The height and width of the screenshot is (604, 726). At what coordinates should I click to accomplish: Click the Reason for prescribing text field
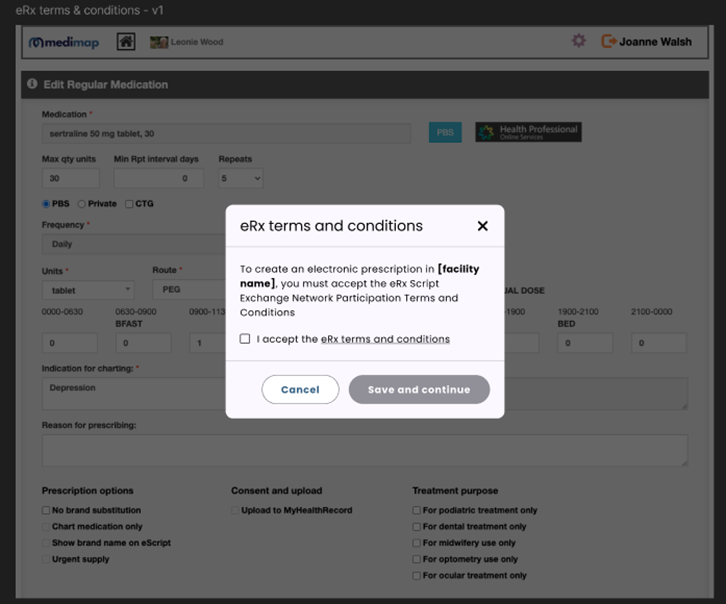coord(364,450)
